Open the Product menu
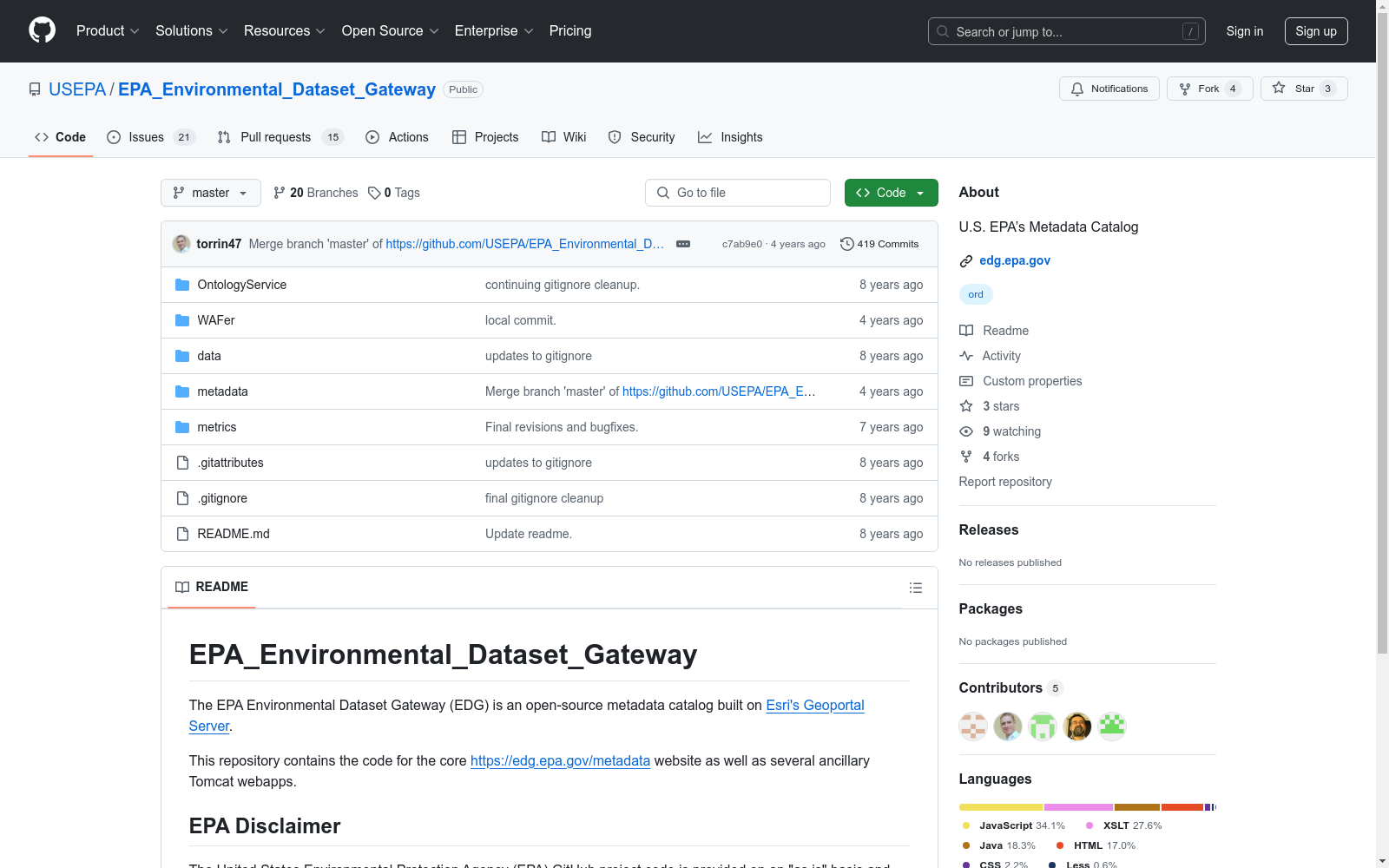 tap(108, 31)
